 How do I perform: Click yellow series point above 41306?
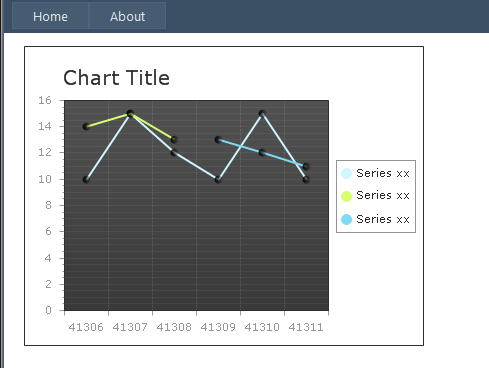coord(86,127)
